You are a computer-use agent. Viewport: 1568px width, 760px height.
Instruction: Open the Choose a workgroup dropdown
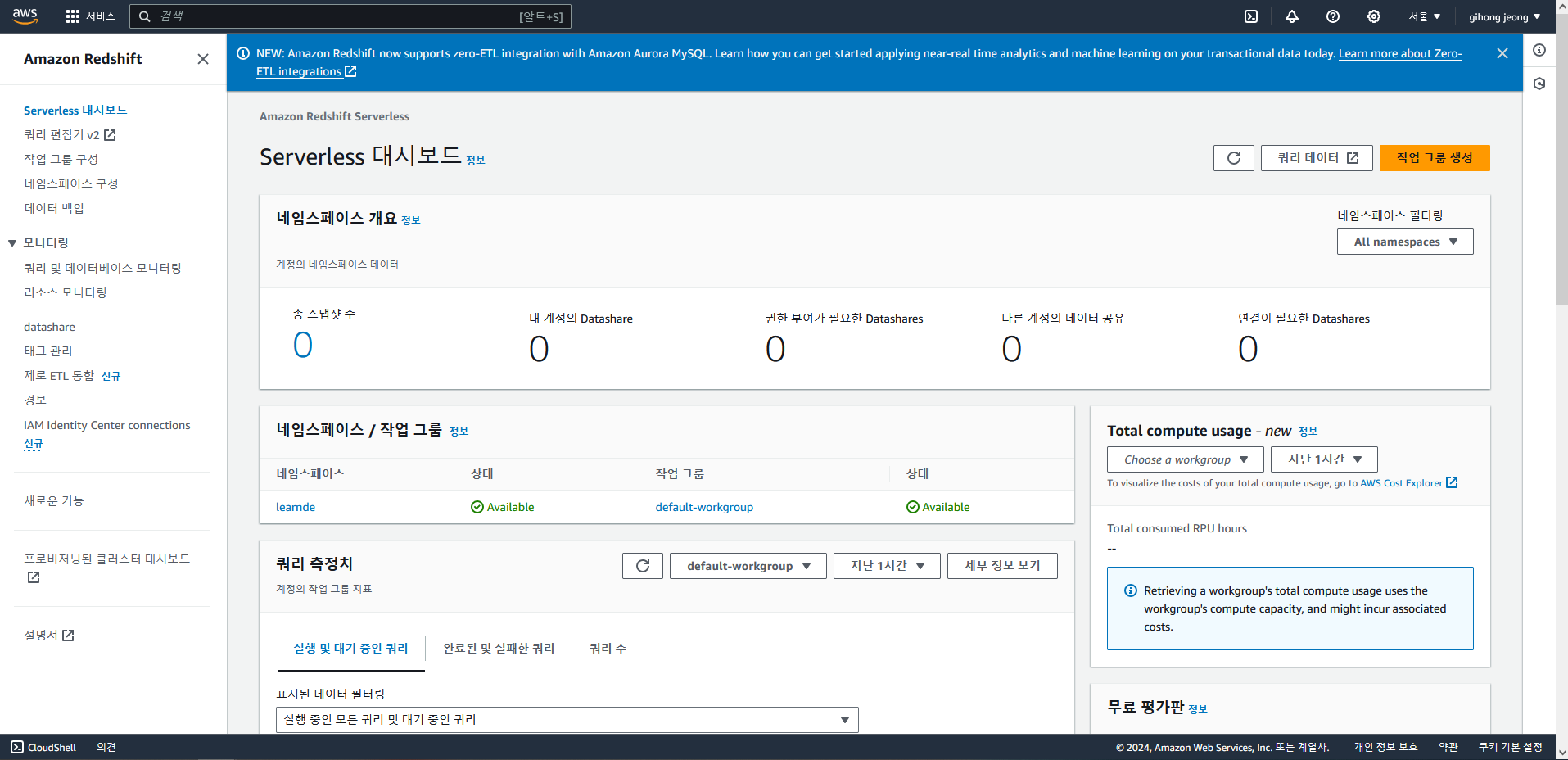pos(1185,459)
